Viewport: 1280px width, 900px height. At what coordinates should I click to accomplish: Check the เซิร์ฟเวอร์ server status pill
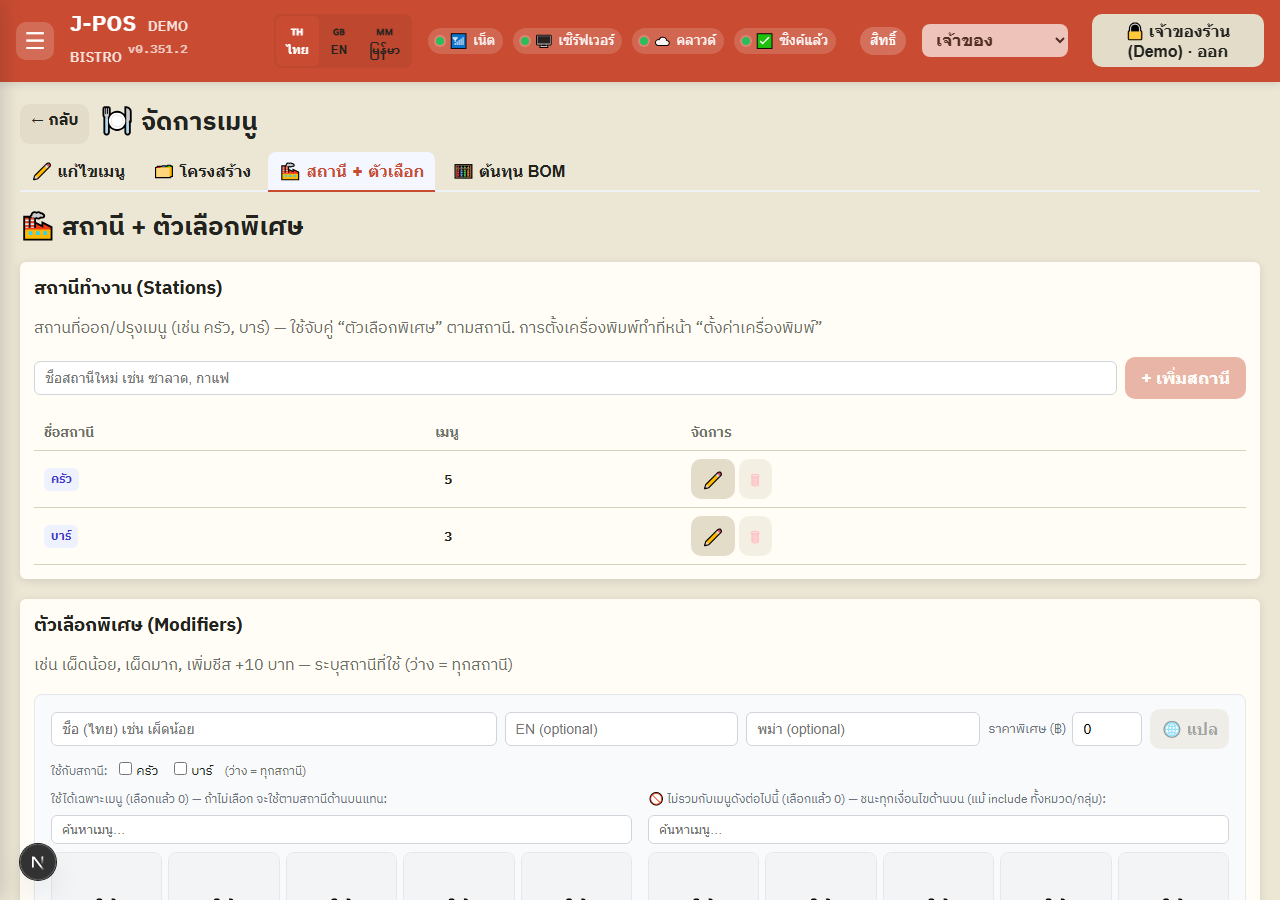pos(568,41)
